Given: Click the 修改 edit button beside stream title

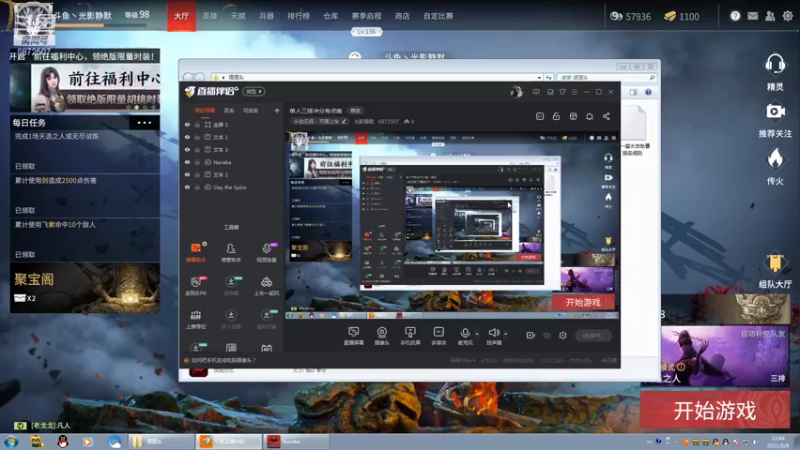Looking at the screenshot, I should point(355,110).
